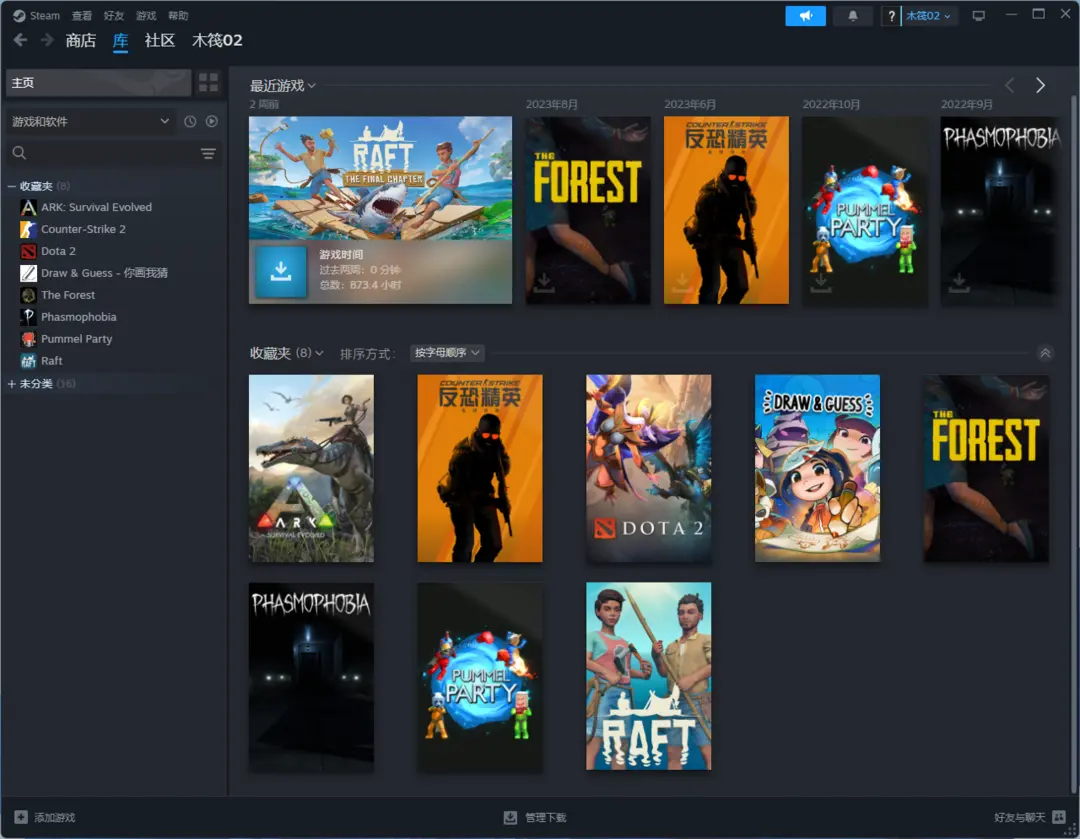Change sort order via 按字母顺序 dropdown
This screenshot has width=1080, height=839.
coord(447,353)
